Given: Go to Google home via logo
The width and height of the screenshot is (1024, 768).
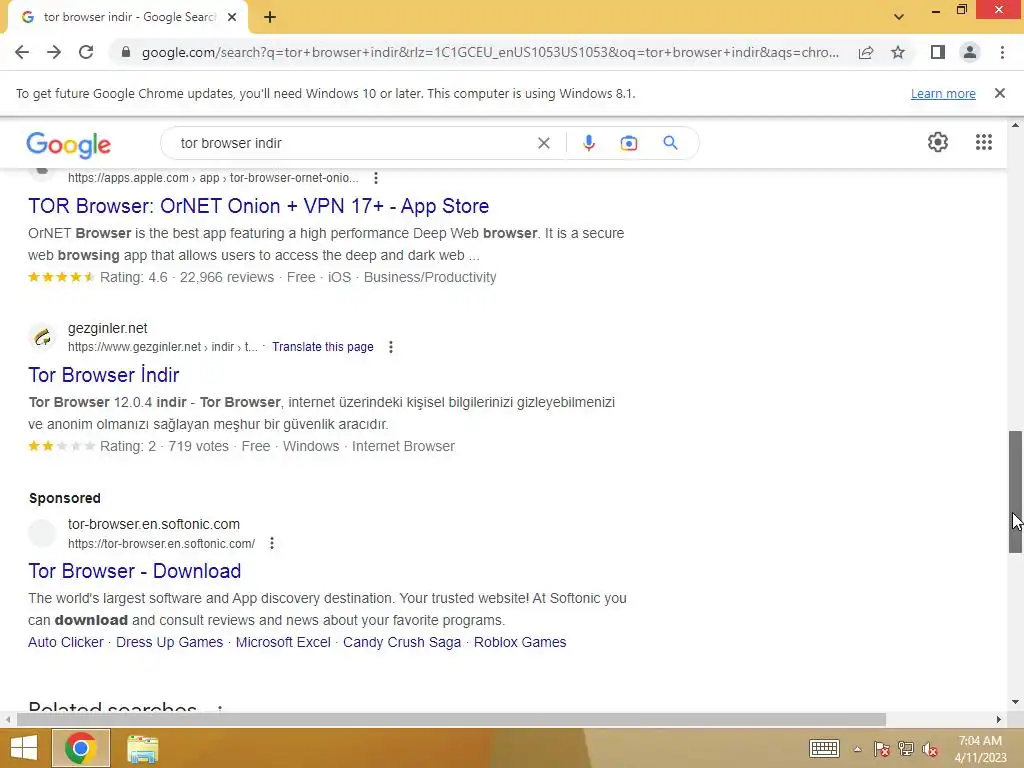Looking at the screenshot, I should [x=69, y=145].
